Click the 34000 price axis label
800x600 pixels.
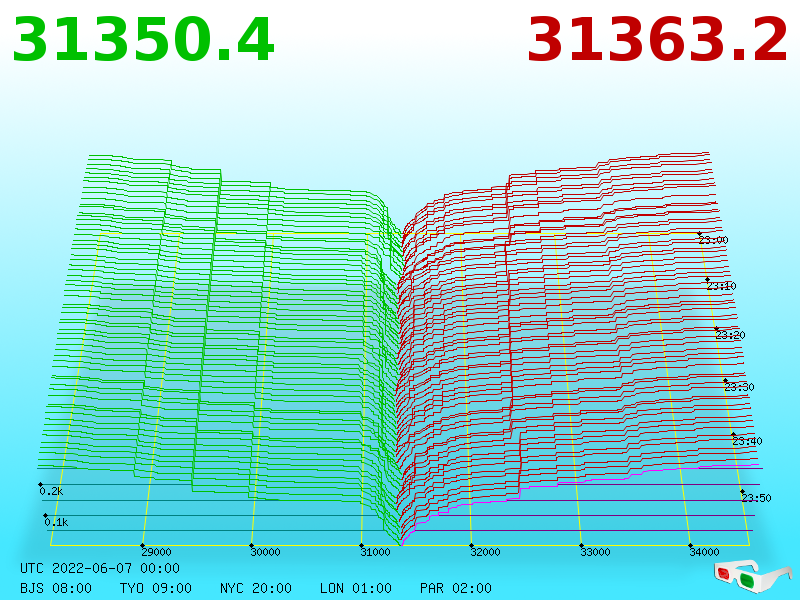point(704,552)
